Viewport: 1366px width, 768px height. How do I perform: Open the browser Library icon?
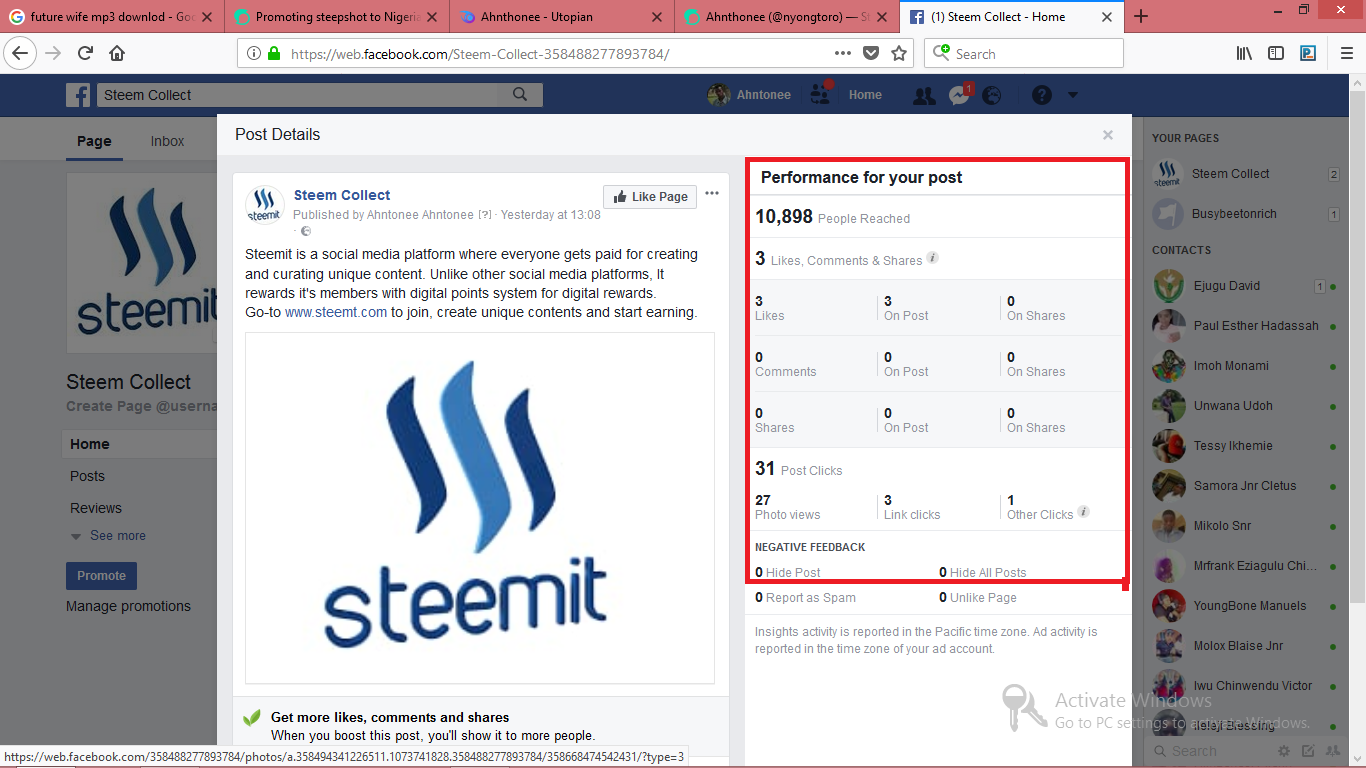click(1244, 54)
